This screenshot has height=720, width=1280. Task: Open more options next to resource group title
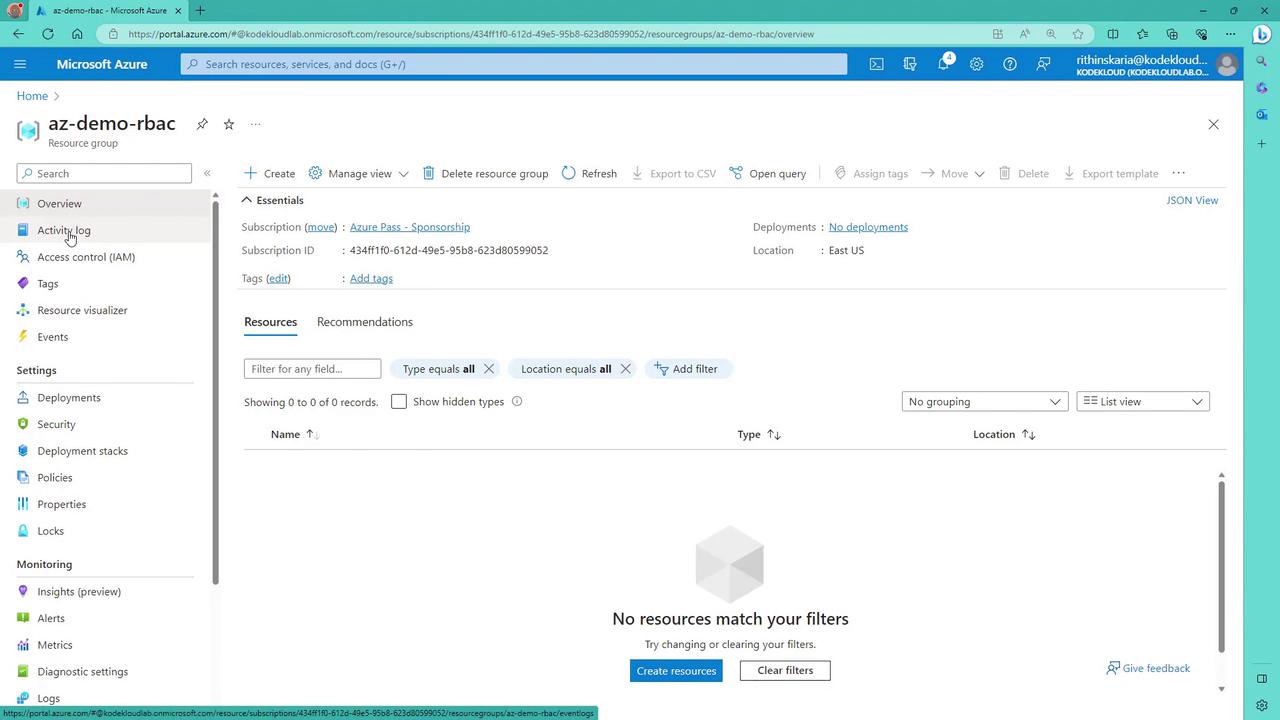[x=256, y=124]
